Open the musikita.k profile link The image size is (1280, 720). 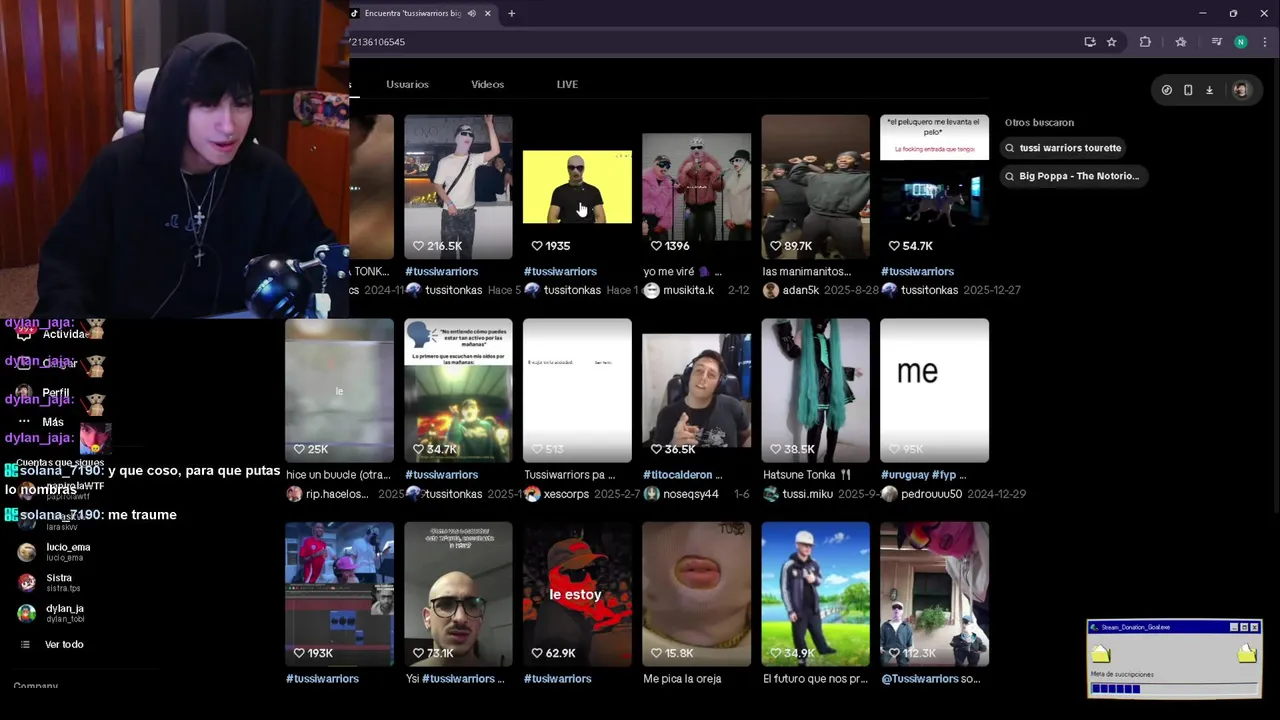689,290
